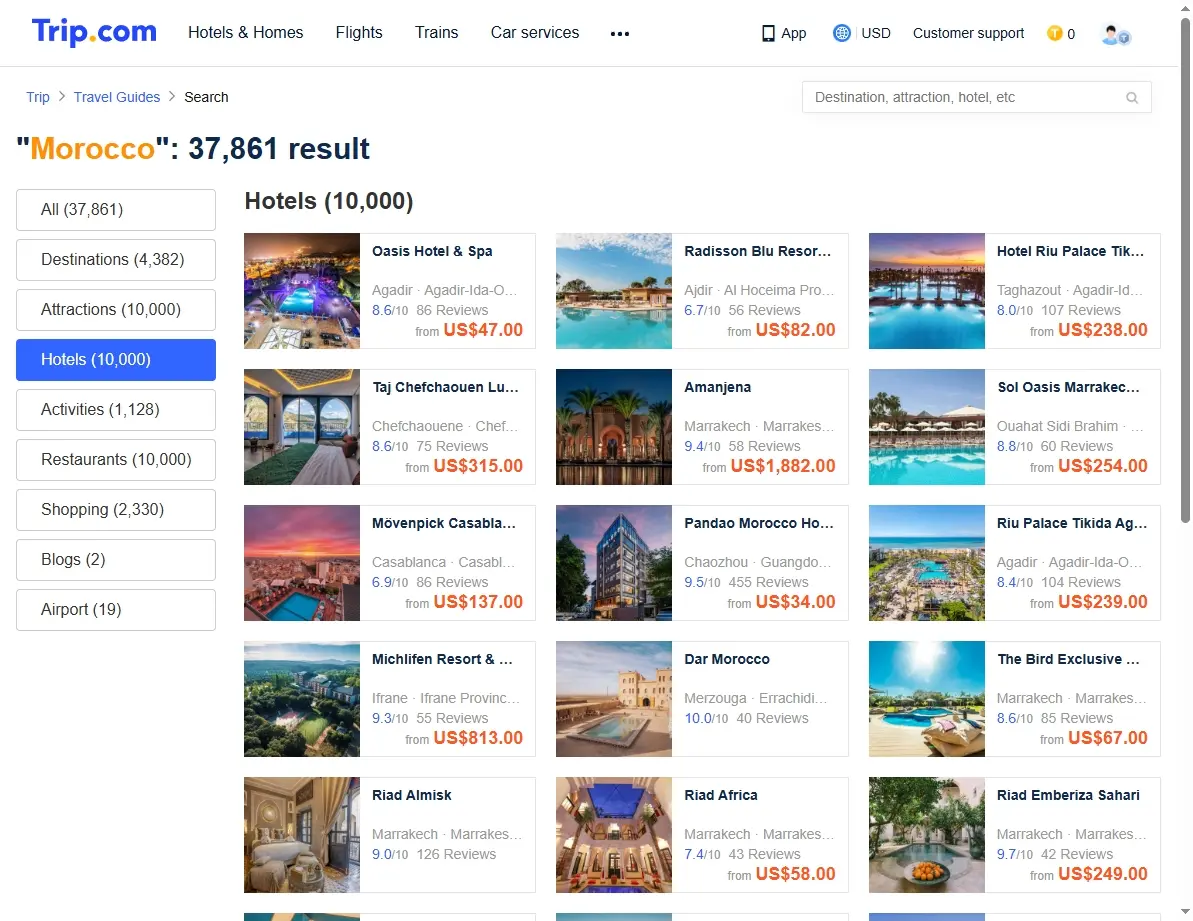Expand the three-dot more menu
The width and height of the screenshot is (1193, 921).
[x=619, y=33]
